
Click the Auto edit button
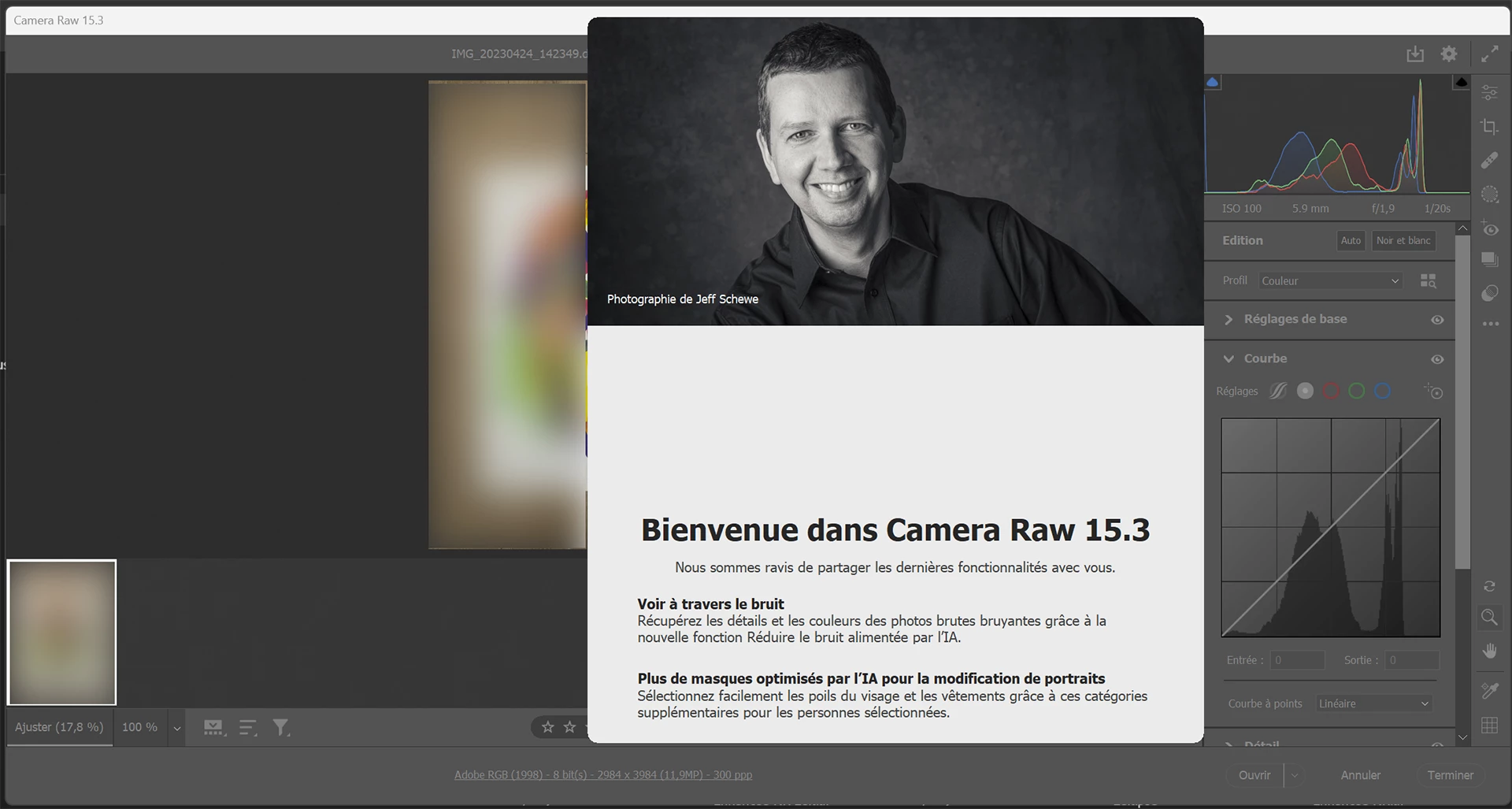[1351, 240]
